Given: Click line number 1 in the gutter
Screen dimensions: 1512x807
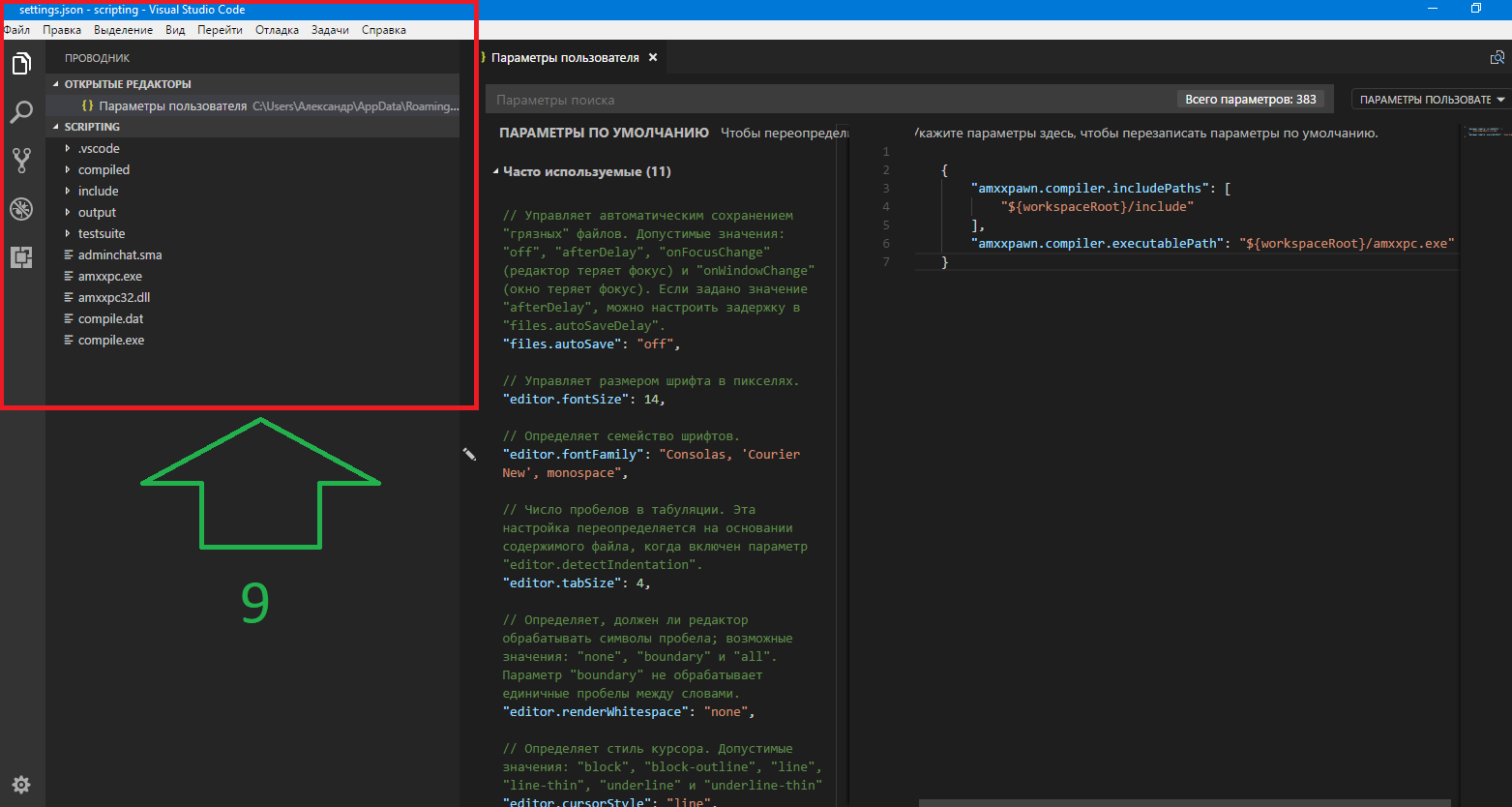Looking at the screenshot, I should pos(886,152).
